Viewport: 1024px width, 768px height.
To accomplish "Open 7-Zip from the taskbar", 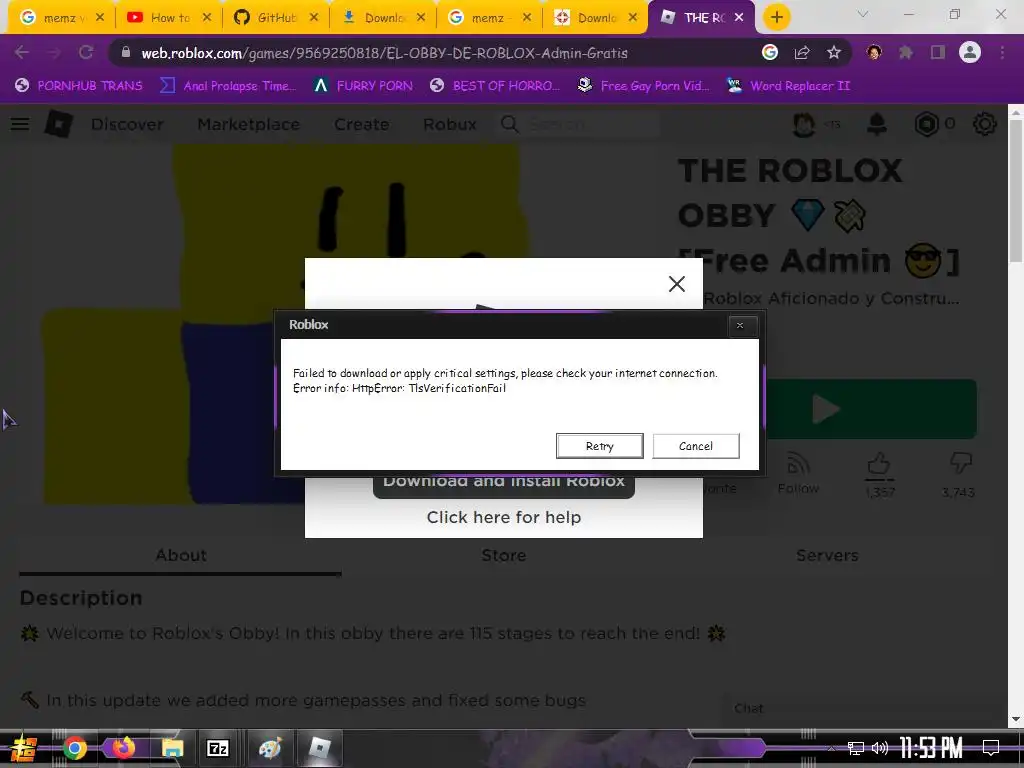I will pos(217,748).
